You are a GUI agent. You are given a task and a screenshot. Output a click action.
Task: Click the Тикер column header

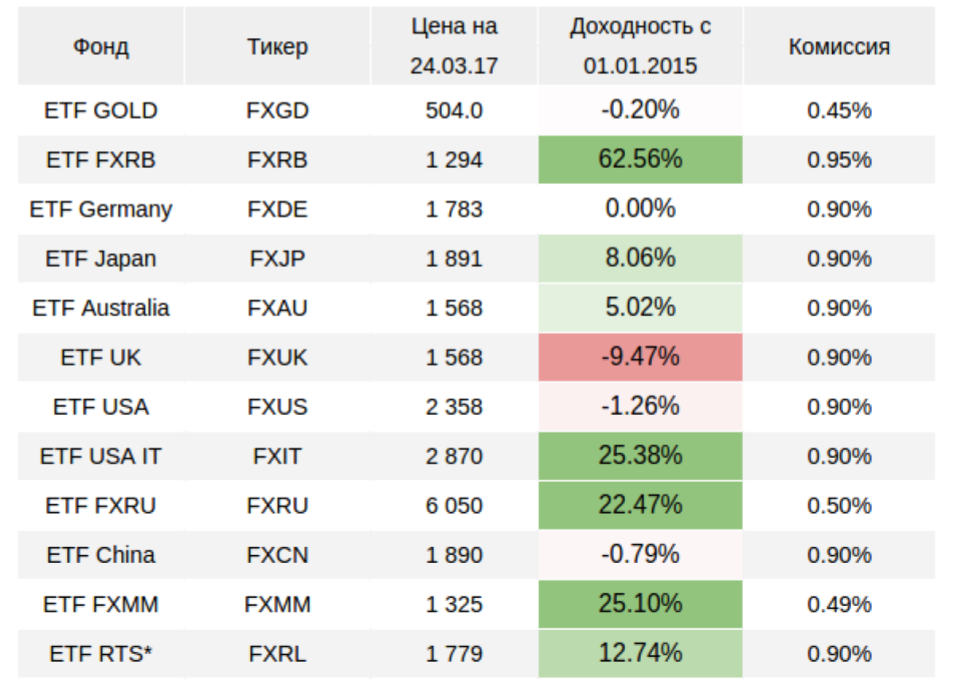click(x=277, y=47)
